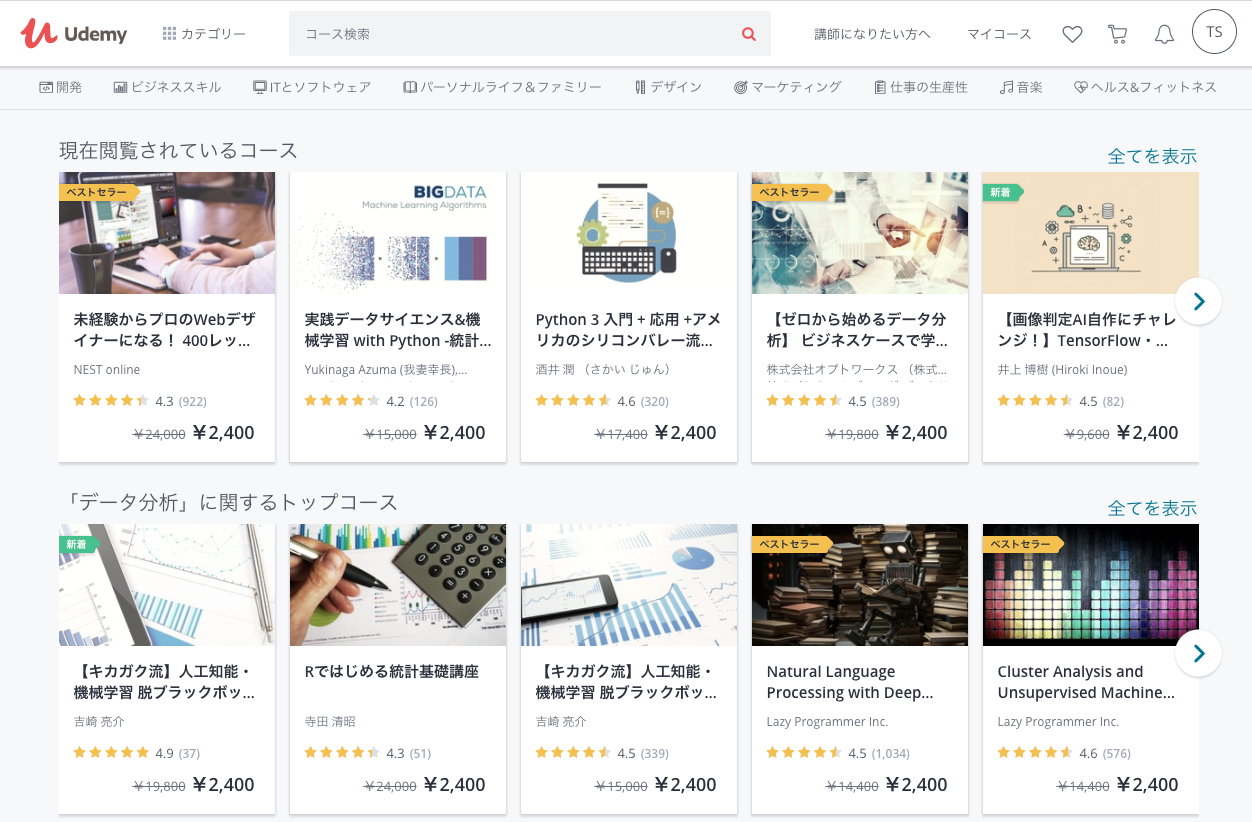Viewport: 1252px width, 822px height.
Task: Click title 実践データサイエンス&機械学習 with Python
Action: point(398,330)
